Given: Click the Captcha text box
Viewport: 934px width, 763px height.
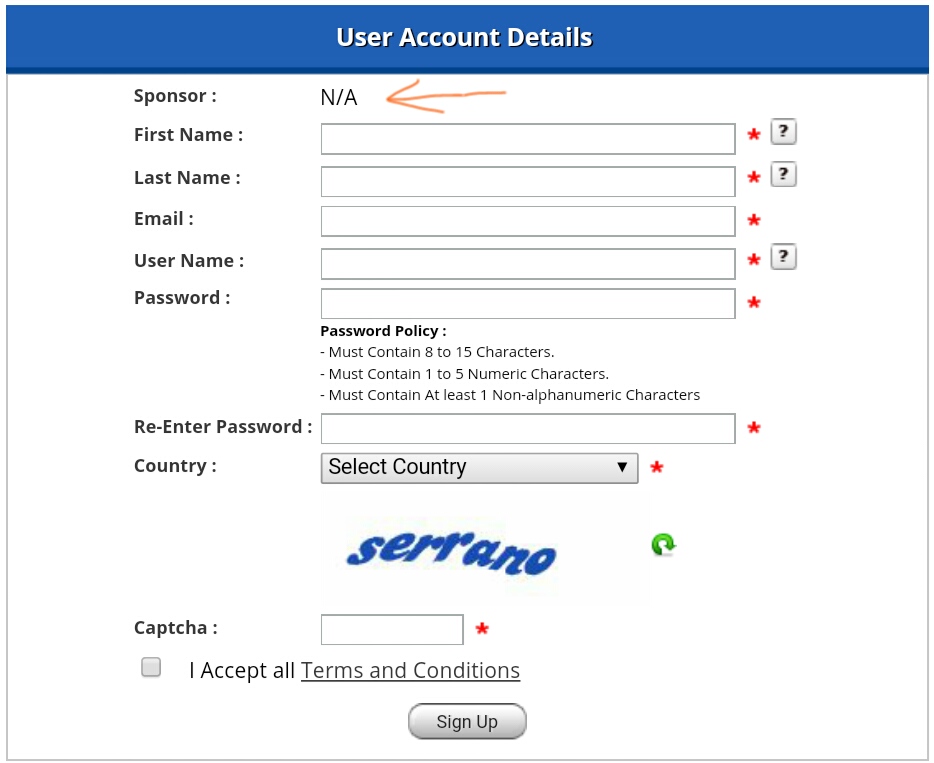Looking at the screenshot, I should [392, 630].
